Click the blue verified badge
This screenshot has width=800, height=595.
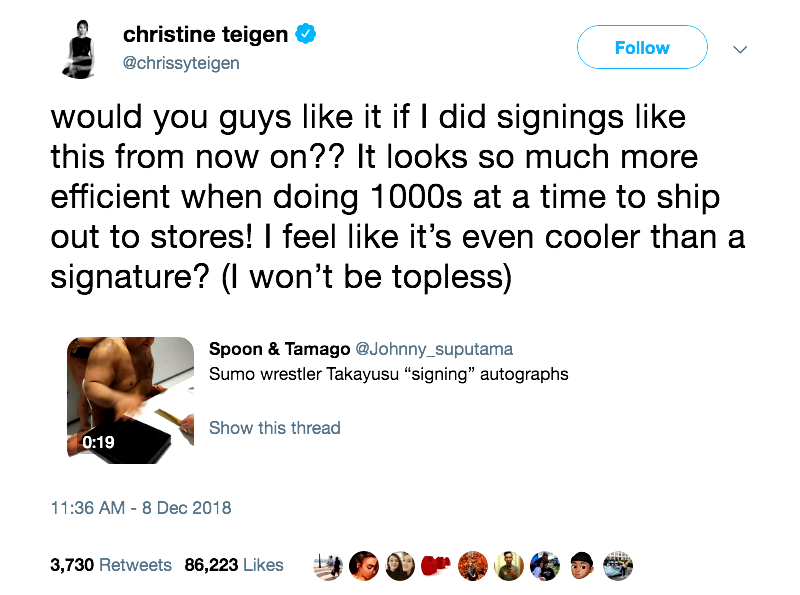(x=306, y=35)
